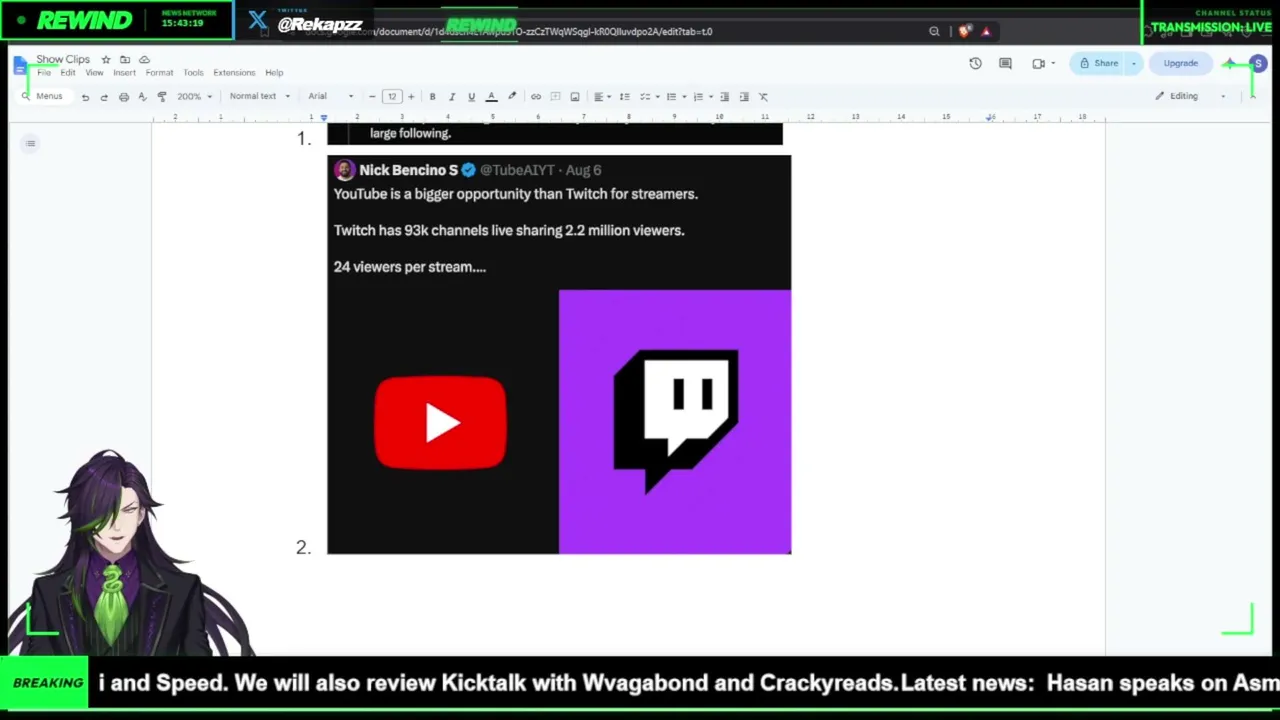
Task: Open the Help menu
Action: (x=274, y=73)
